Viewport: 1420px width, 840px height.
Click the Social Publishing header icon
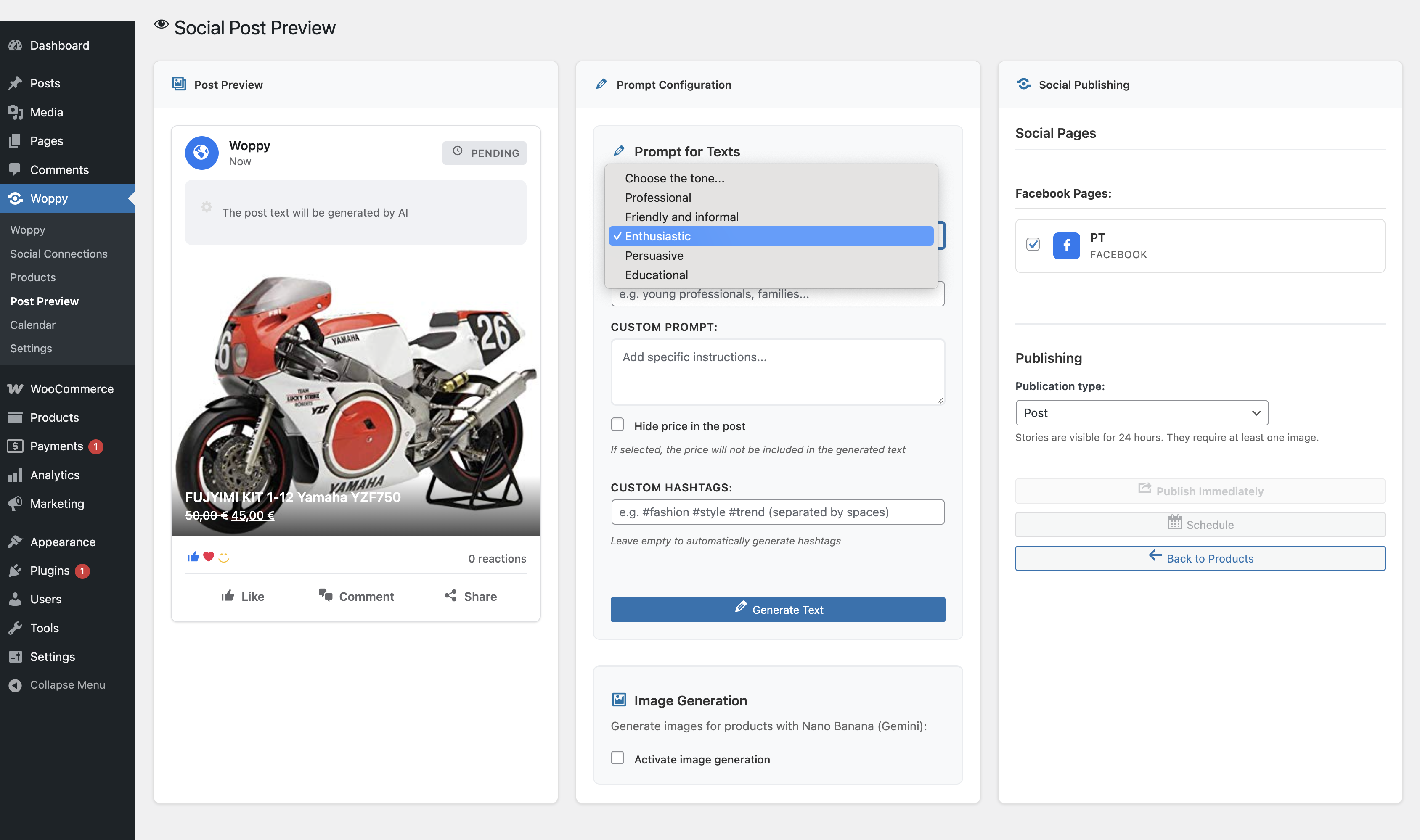click(1024, 84)
